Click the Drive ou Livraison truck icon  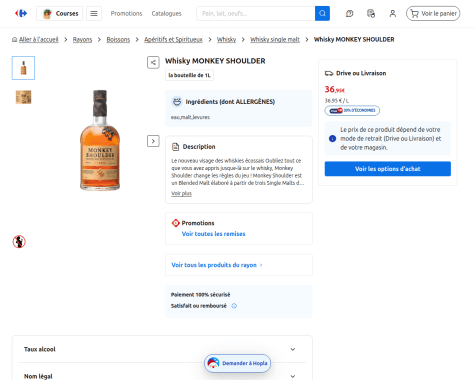329,73
